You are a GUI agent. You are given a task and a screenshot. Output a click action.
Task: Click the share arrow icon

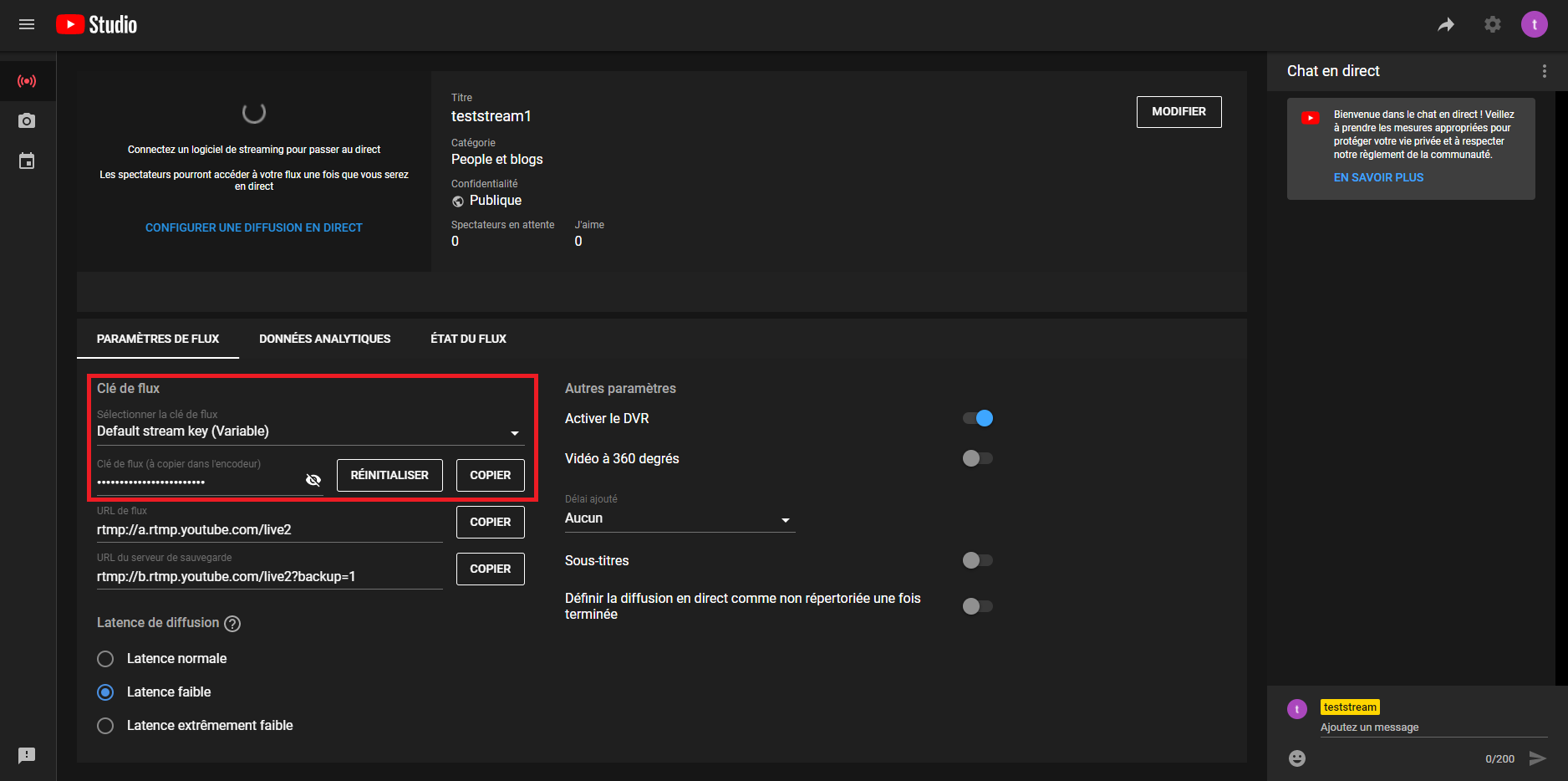coord(1446,25)
